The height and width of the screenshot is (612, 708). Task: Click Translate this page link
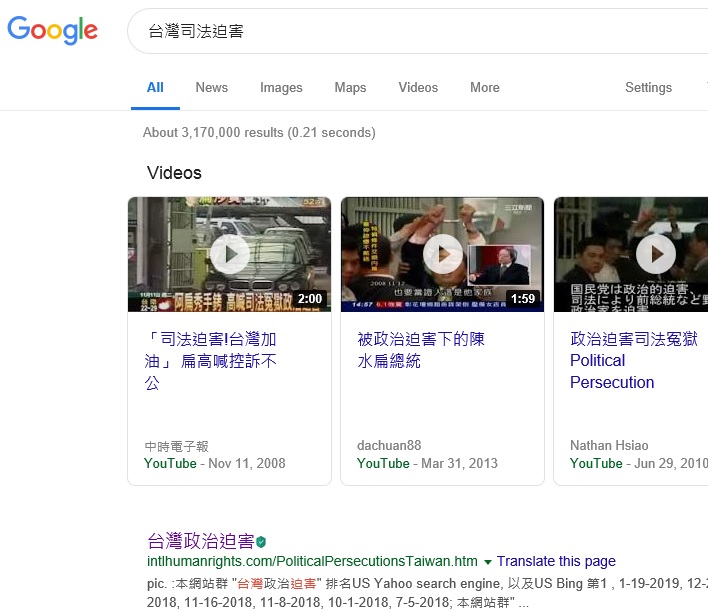(x=556, y=562)
